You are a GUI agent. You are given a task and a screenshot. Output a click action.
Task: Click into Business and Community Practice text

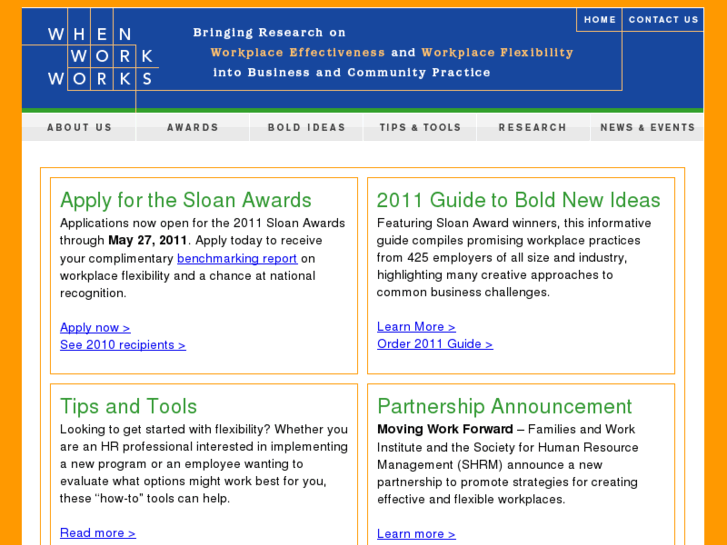(x=351, y=72)
